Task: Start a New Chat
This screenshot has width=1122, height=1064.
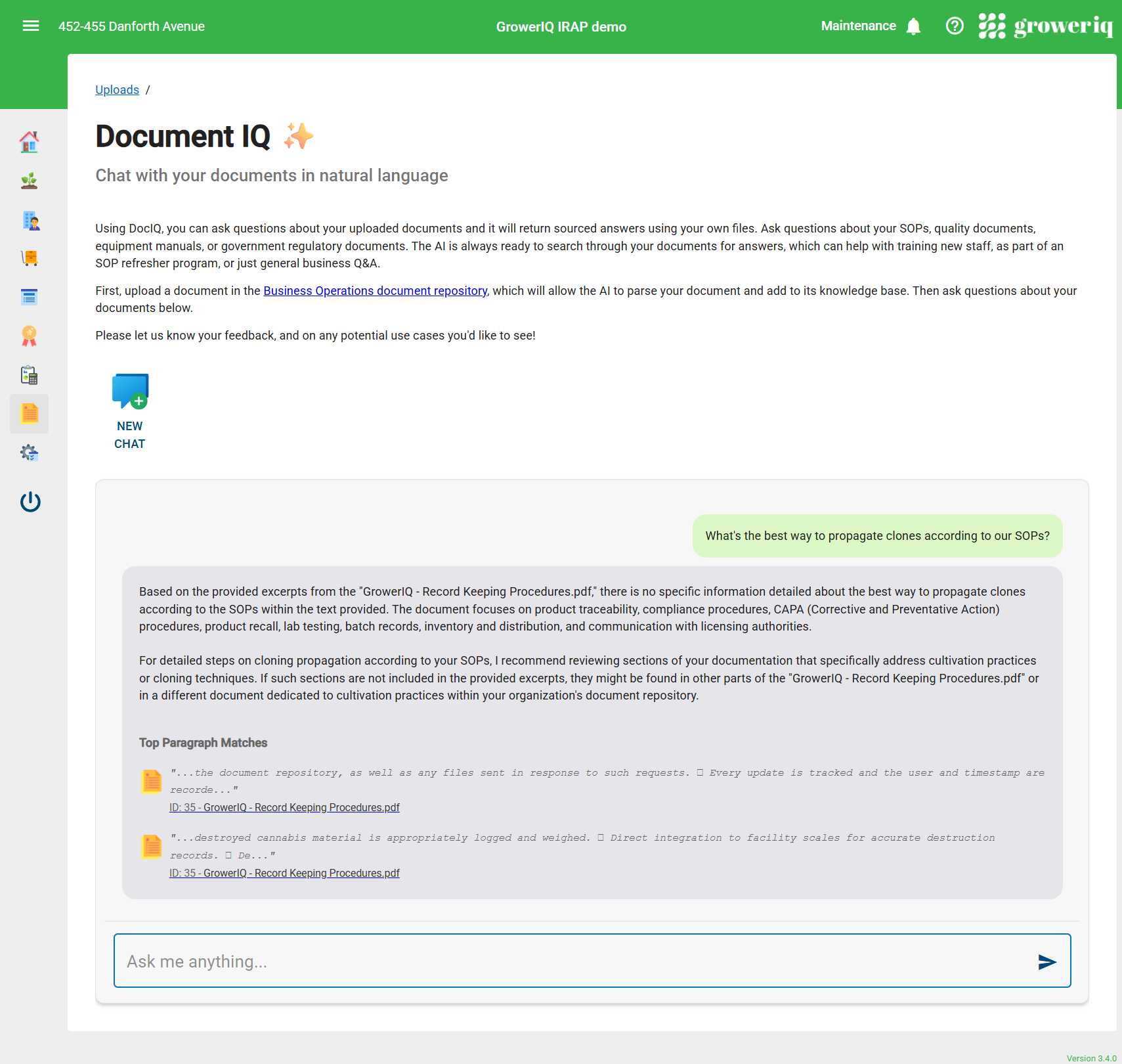Action: click(x=130, y=411)
